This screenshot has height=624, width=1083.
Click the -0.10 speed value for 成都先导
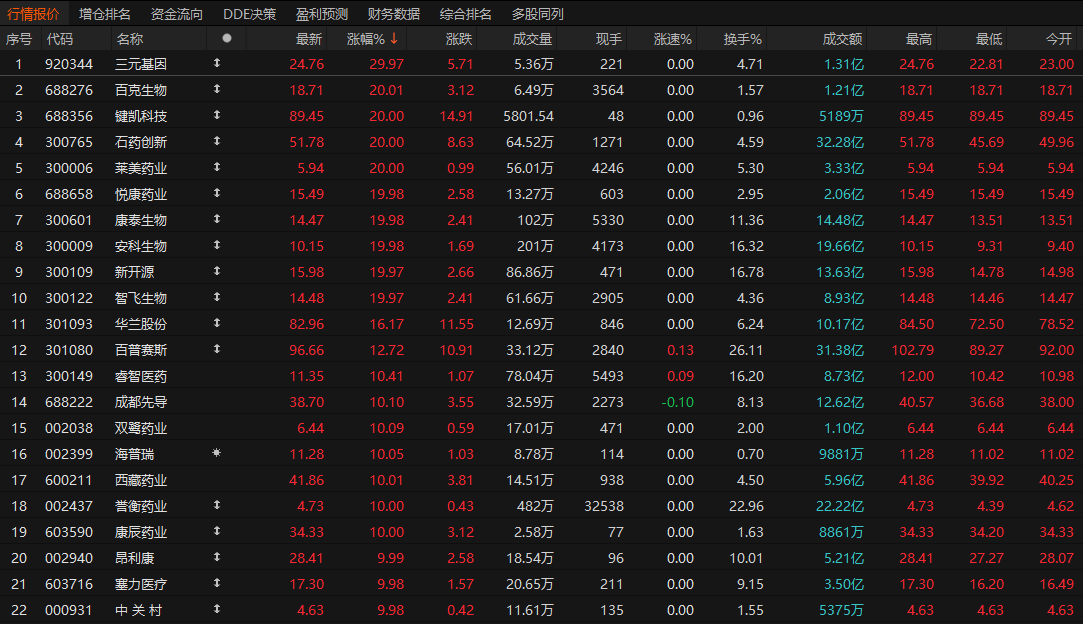[x=678, y=402]
